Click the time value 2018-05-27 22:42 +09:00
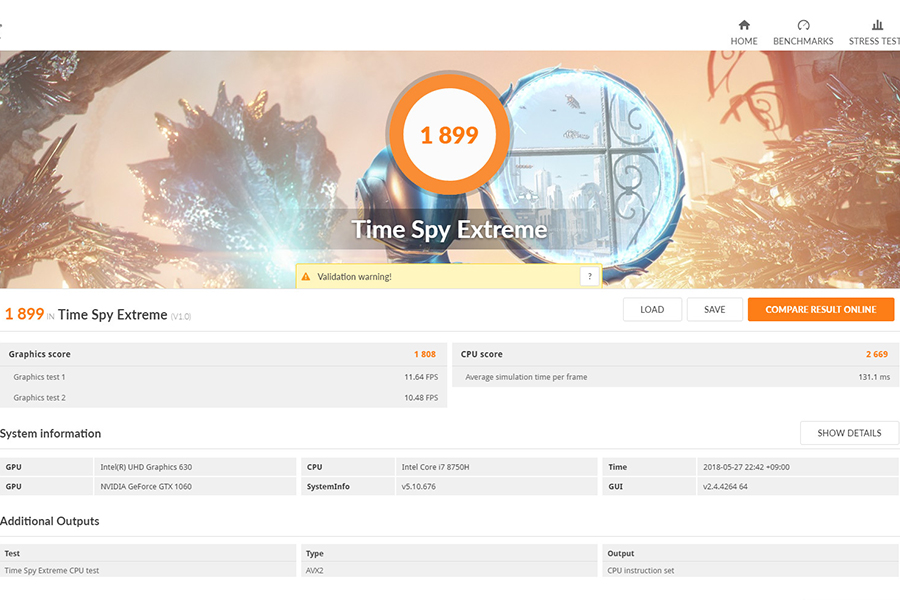Viewport: 900px width, 600px height. click(798, 467)
